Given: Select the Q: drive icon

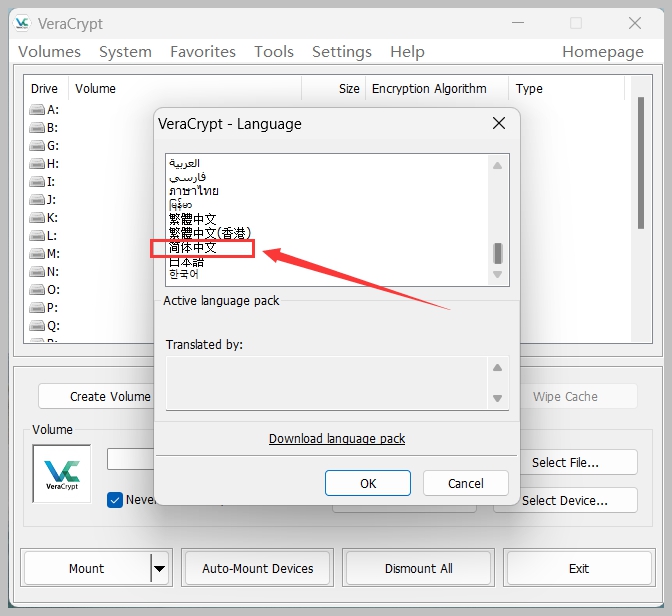Looking at the screenshot, I should [37, 326].
